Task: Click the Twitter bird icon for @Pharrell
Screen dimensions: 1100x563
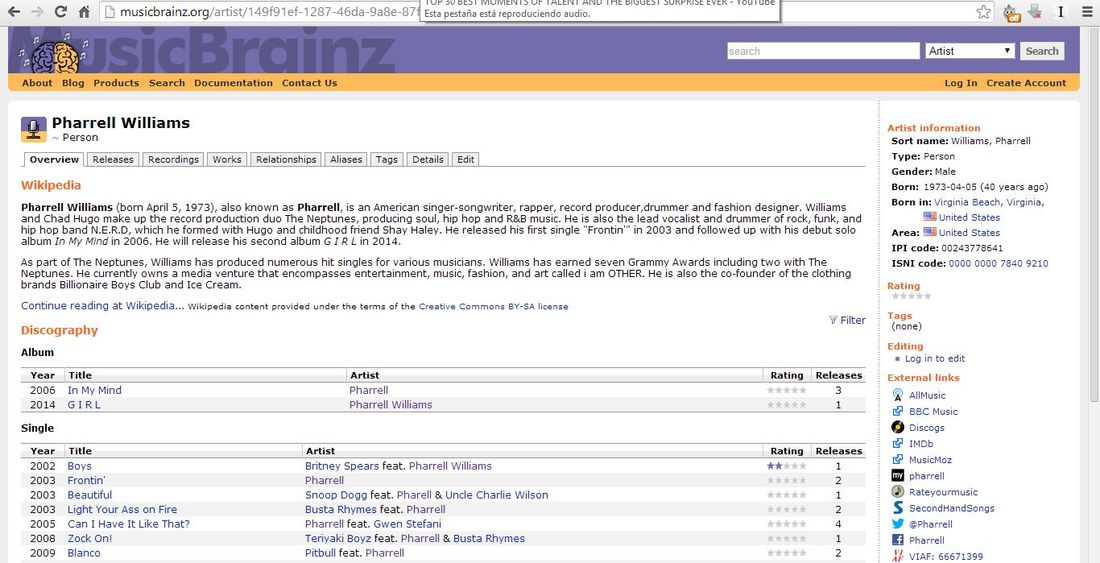Action: tap(897, 524)
